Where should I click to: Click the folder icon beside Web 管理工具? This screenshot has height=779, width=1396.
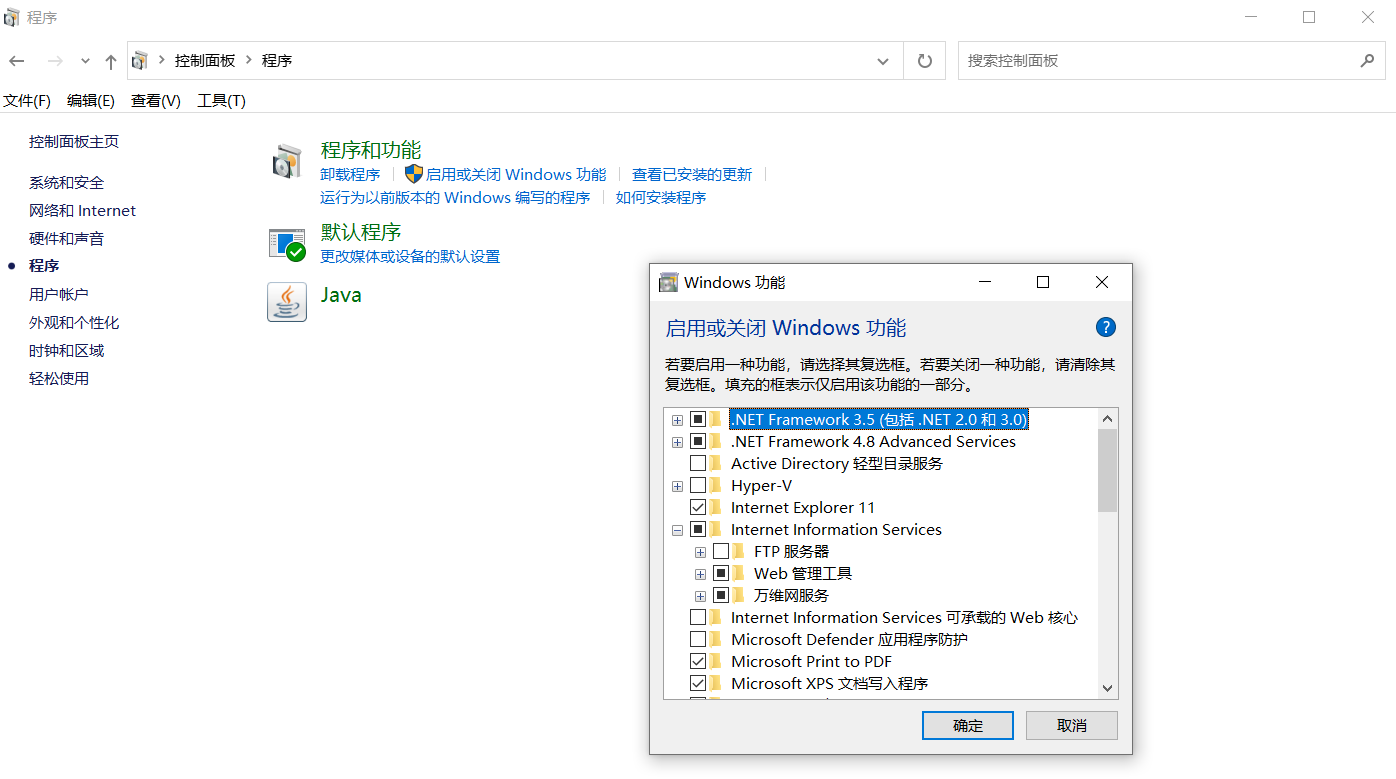(740, 574)
